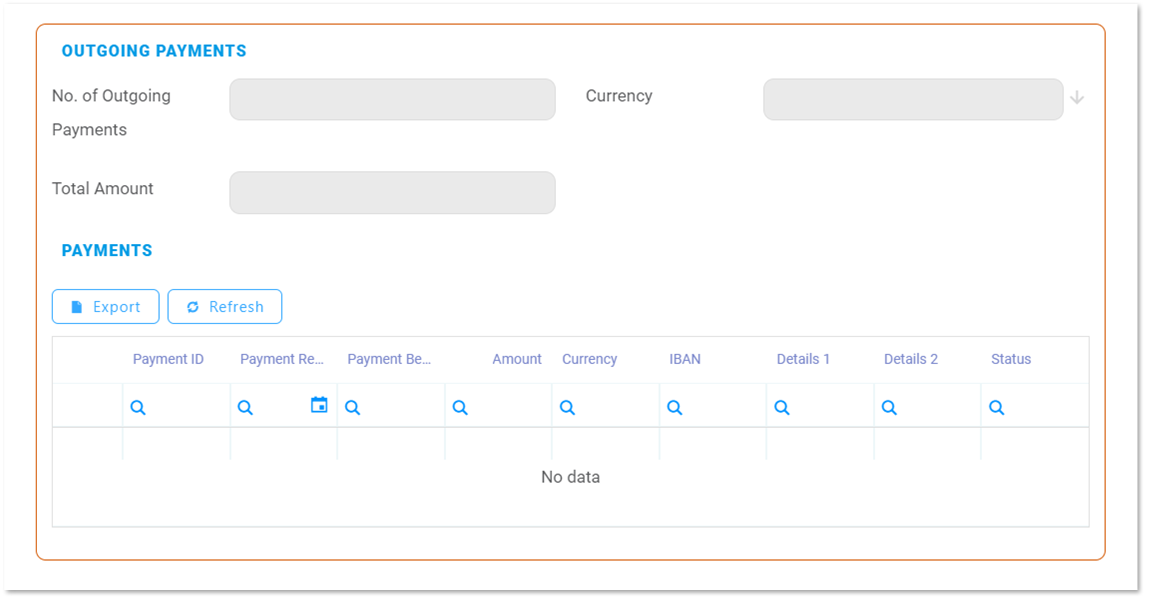
Task: Click the Total Amount input field
Action: click(392, 193)
